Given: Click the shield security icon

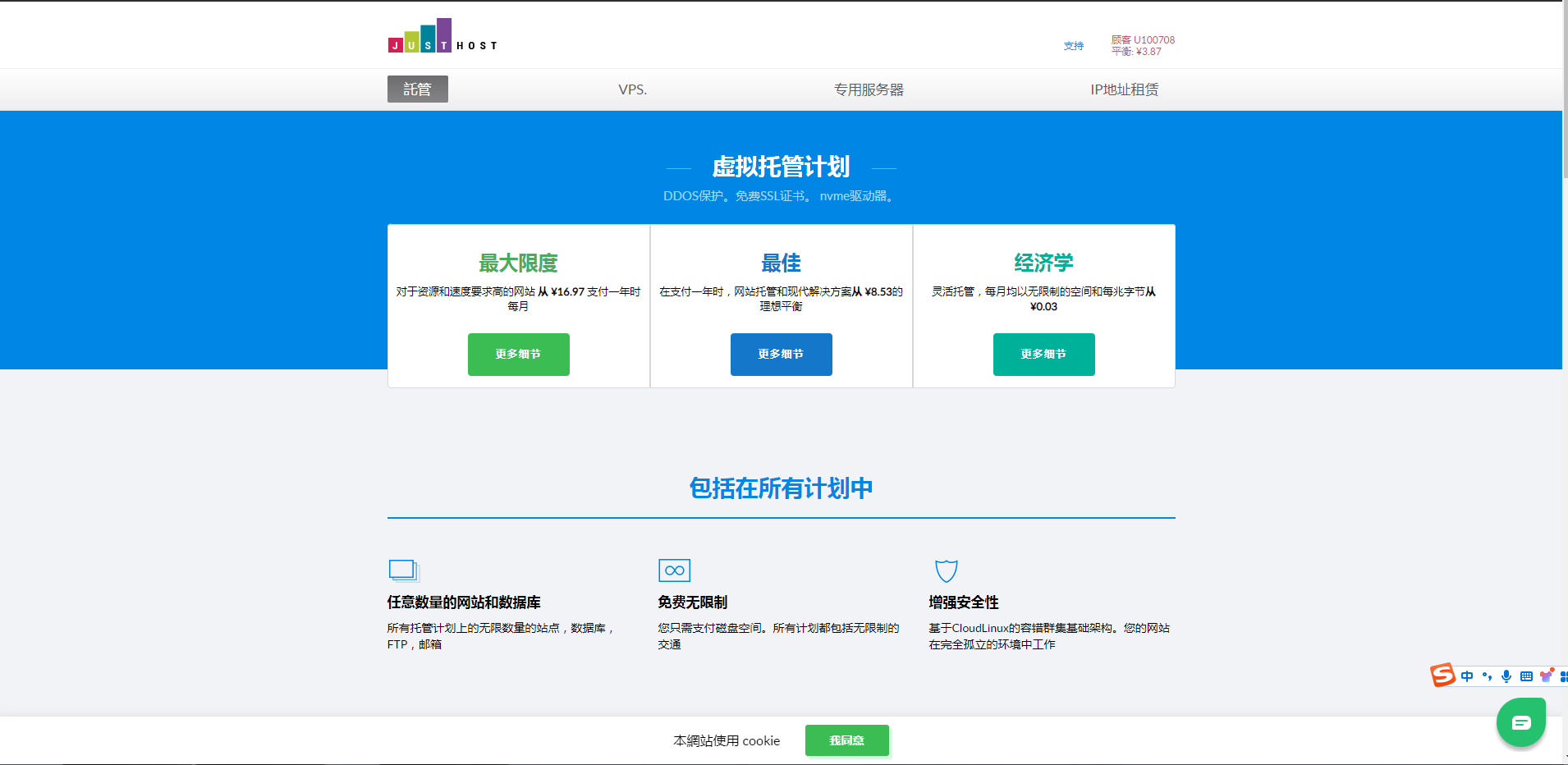Looking at the screenshot, I should (946, 570).
